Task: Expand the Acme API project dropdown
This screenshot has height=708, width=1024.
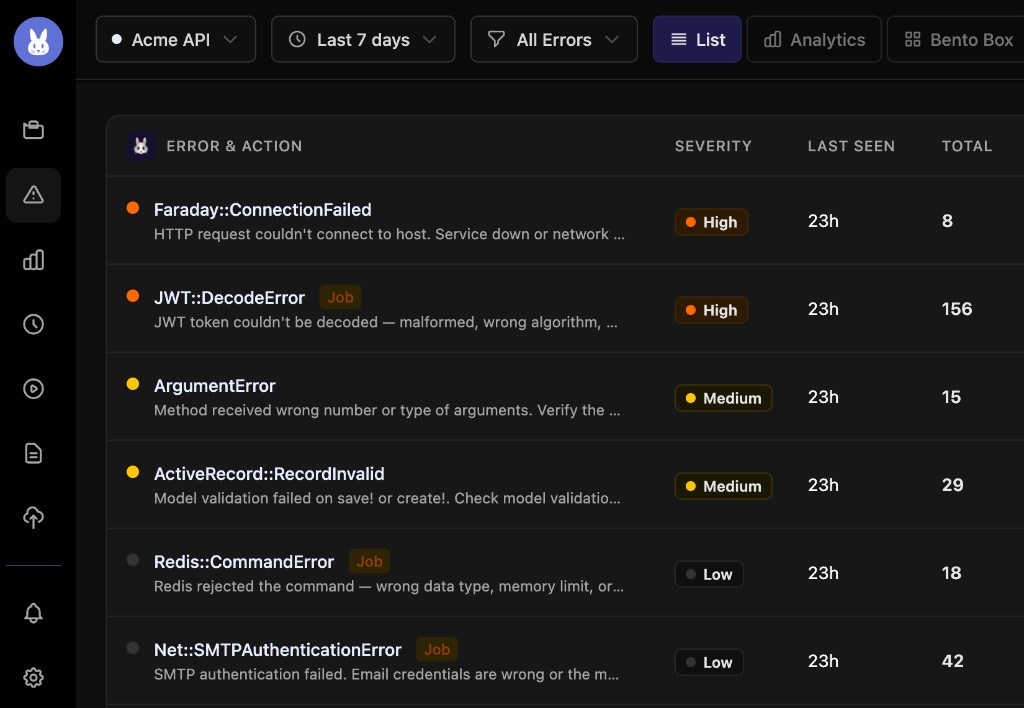Action: (x=176, y=40)
